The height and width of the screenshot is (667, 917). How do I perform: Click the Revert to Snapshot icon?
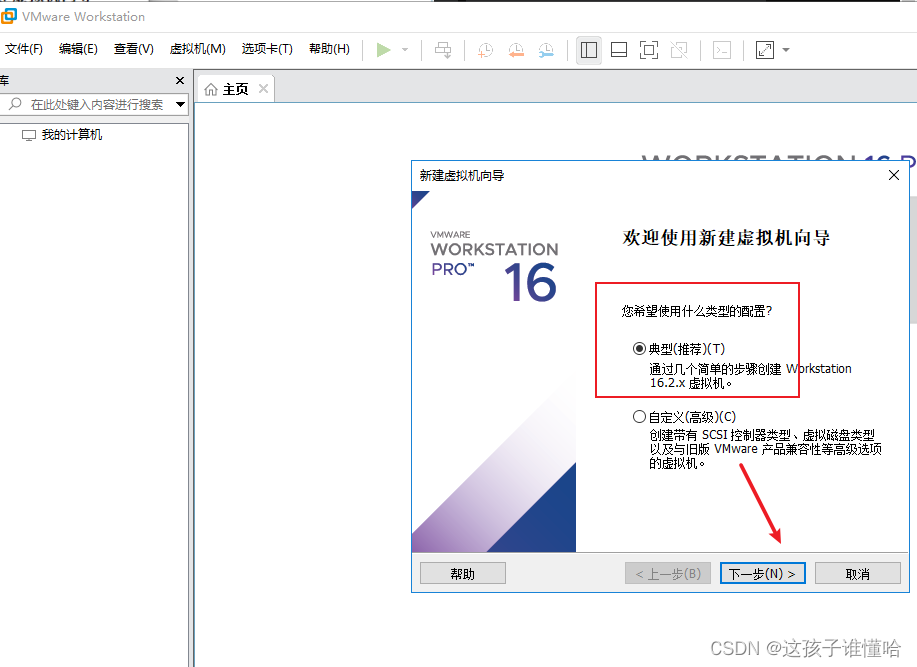point(516,50)
